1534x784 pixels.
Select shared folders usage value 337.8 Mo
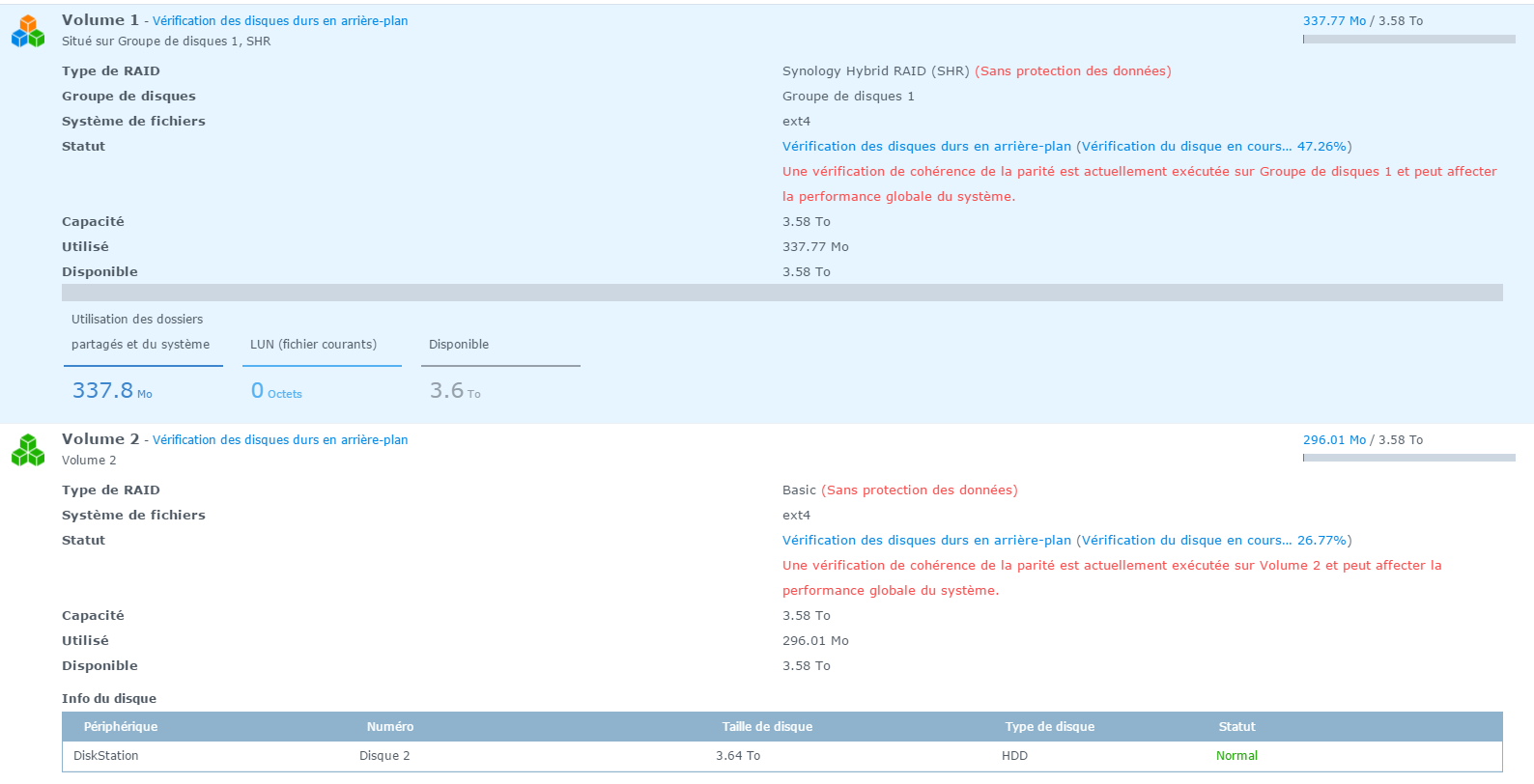112,391
